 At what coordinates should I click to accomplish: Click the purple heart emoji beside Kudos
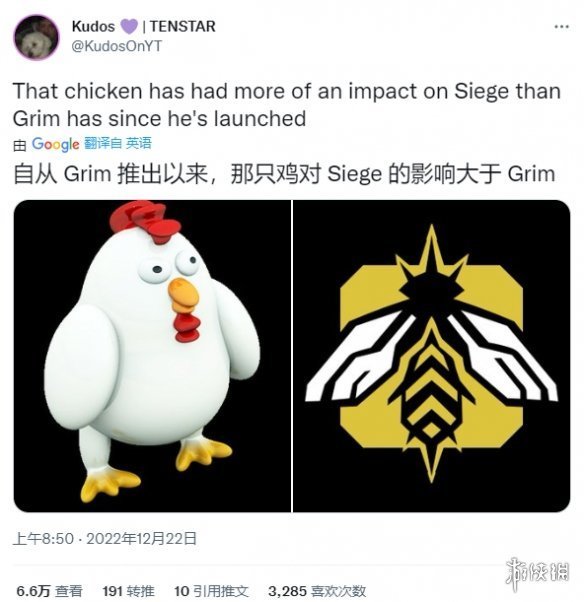pos(128,26)
